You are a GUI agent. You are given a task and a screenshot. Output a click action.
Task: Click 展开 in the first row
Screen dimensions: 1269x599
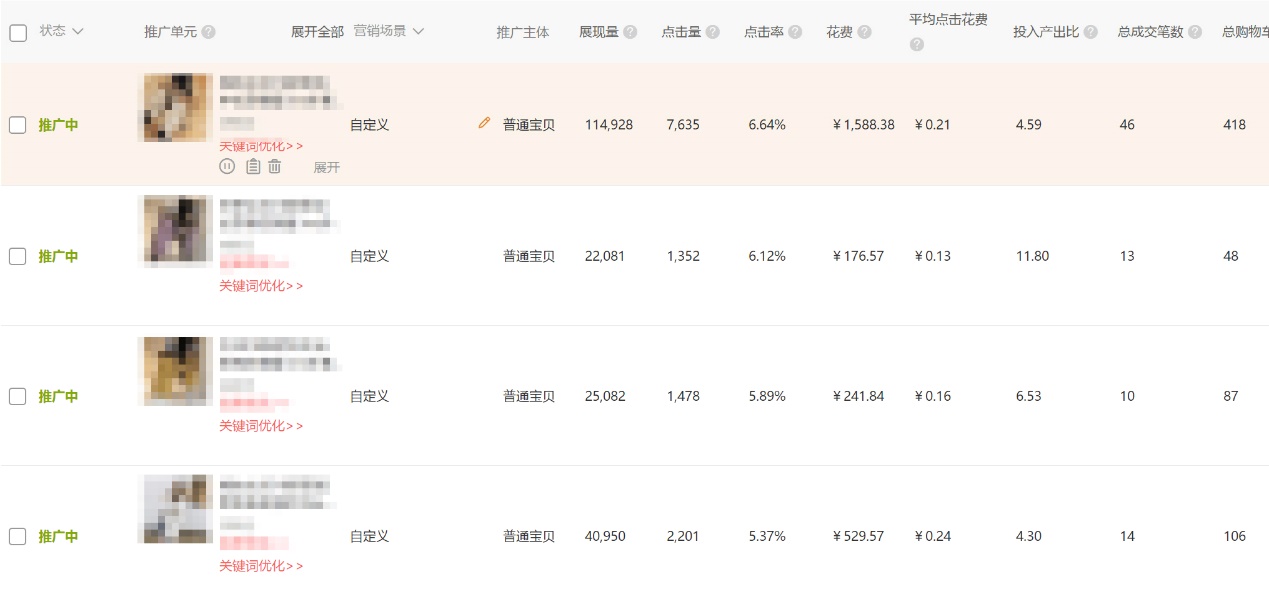(327, 167)
